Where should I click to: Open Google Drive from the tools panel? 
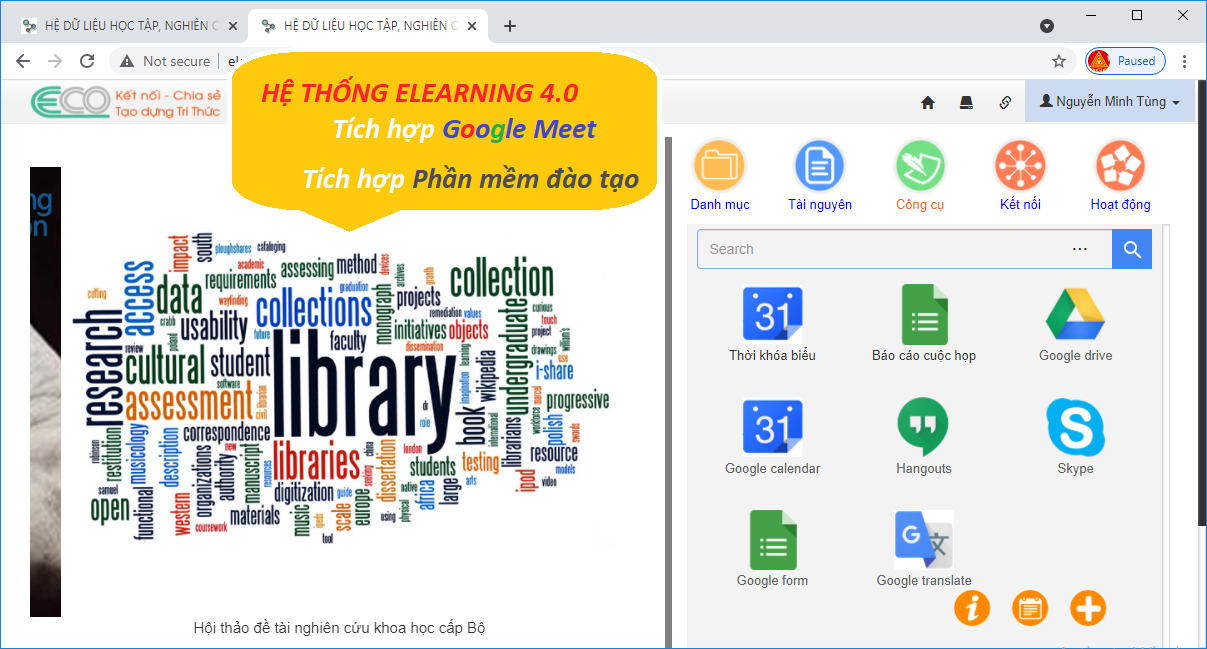coord(1074,313)
